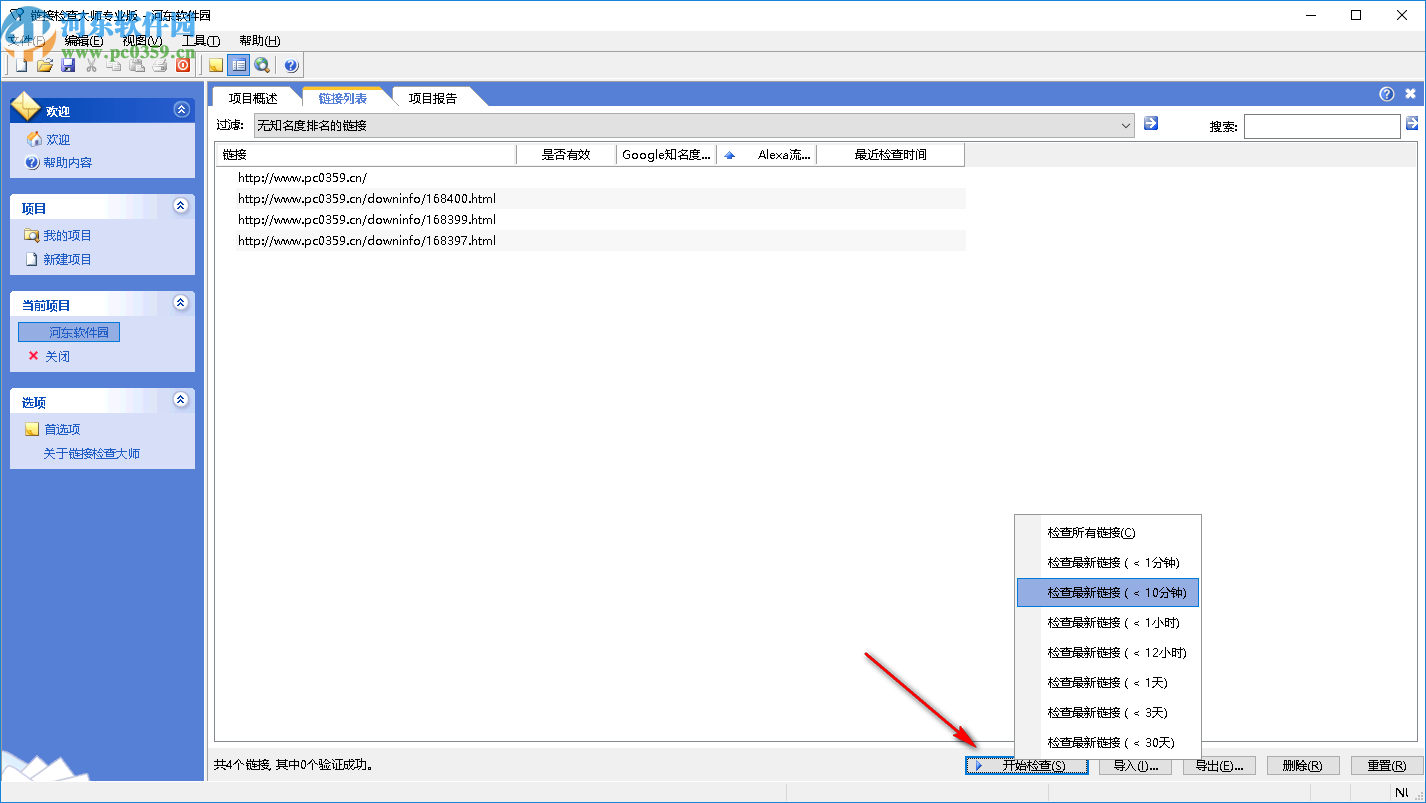
Task: Choose 检查最新链接 (< 1天) option
Action: 1108,683
